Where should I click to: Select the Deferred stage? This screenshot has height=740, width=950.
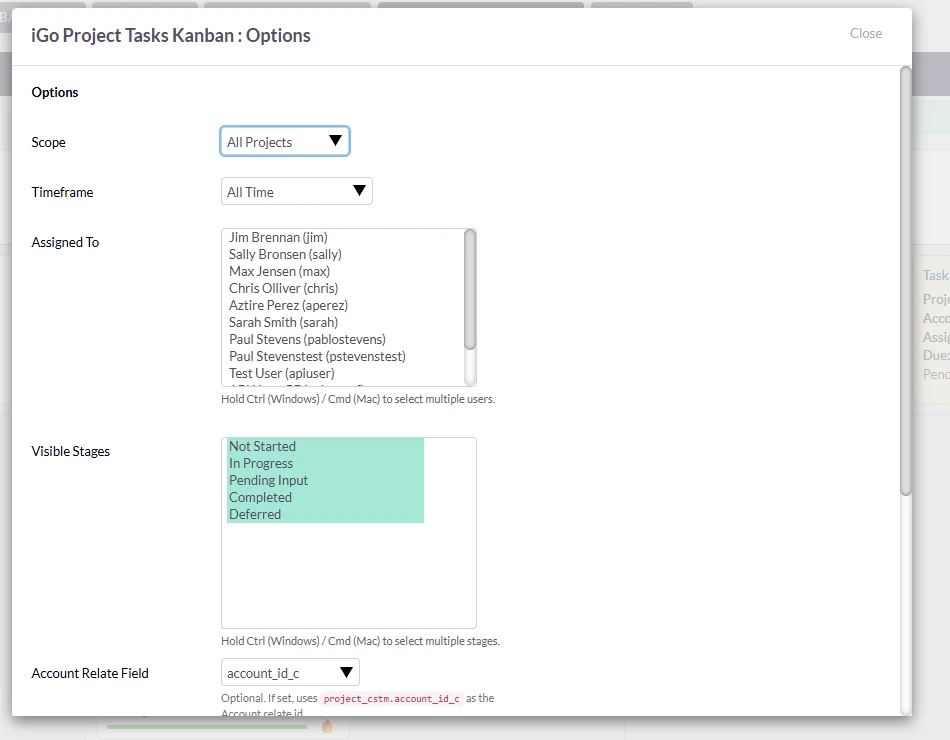click(x=255, y=515)
